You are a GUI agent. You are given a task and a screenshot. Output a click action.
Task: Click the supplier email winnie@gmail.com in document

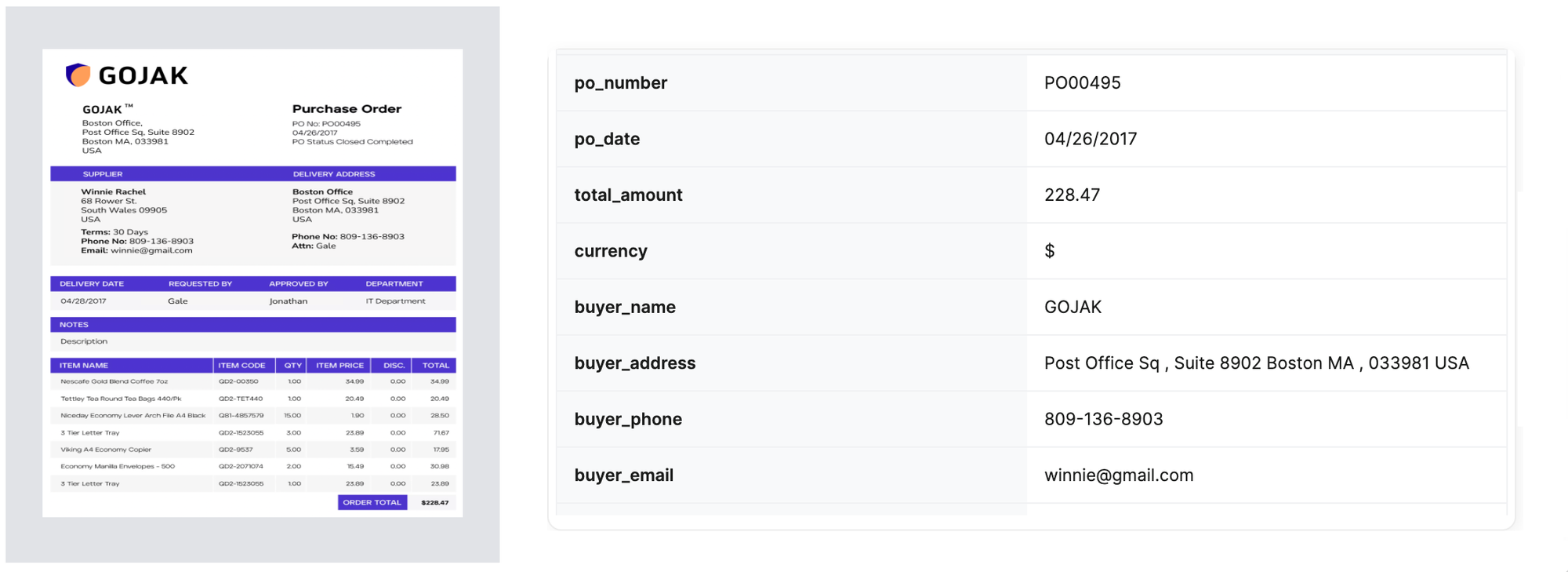click(151, 251)
